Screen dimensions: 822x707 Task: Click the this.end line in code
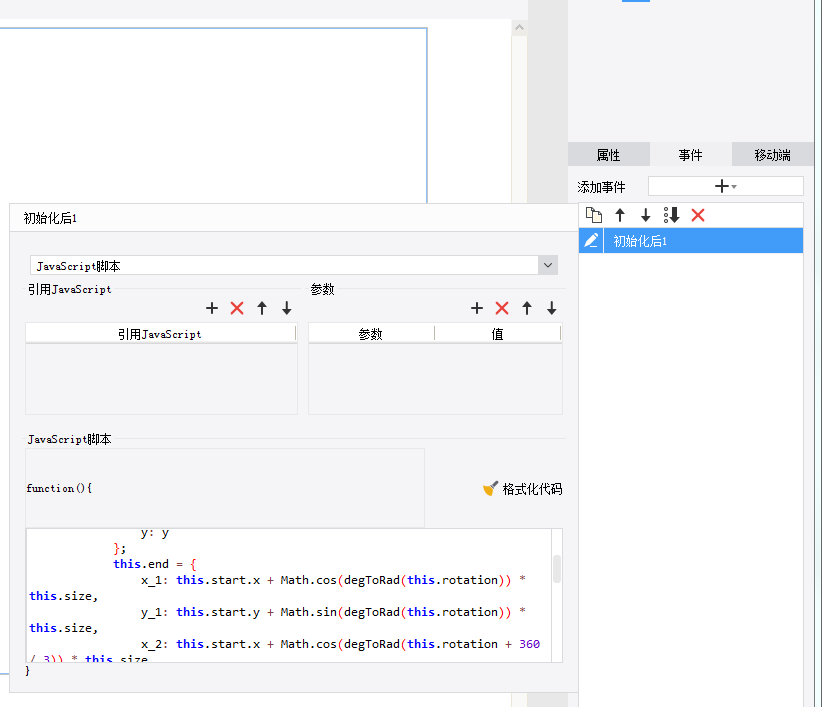[155, 564]
